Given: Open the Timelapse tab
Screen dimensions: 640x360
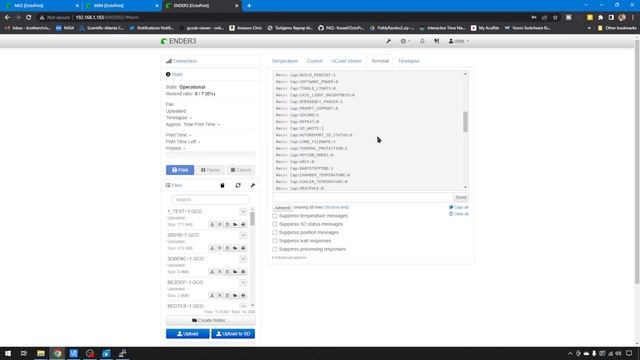Looking at the screenshot, I should 409,61.
